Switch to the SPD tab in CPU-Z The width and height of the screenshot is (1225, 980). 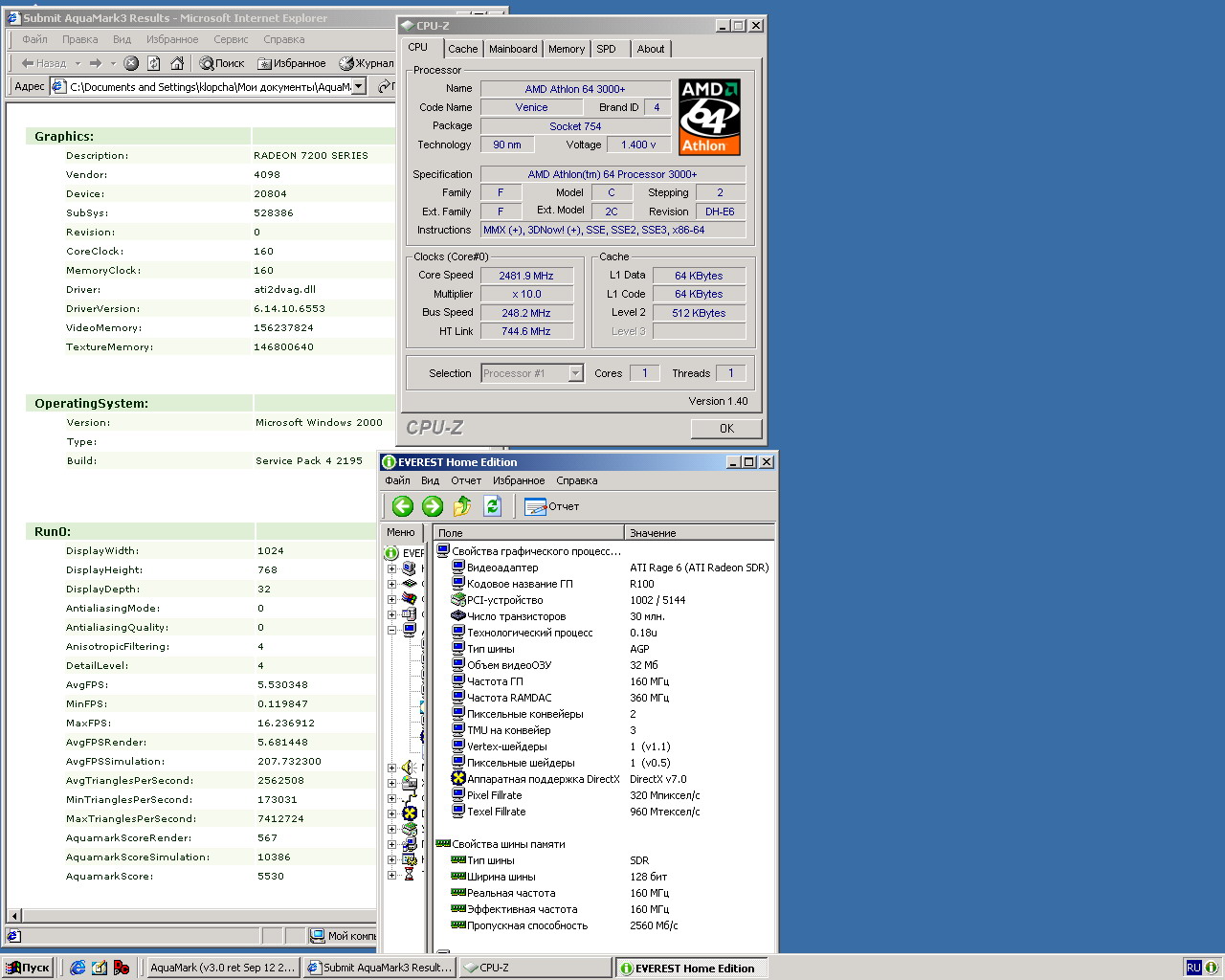coord(607,49)
